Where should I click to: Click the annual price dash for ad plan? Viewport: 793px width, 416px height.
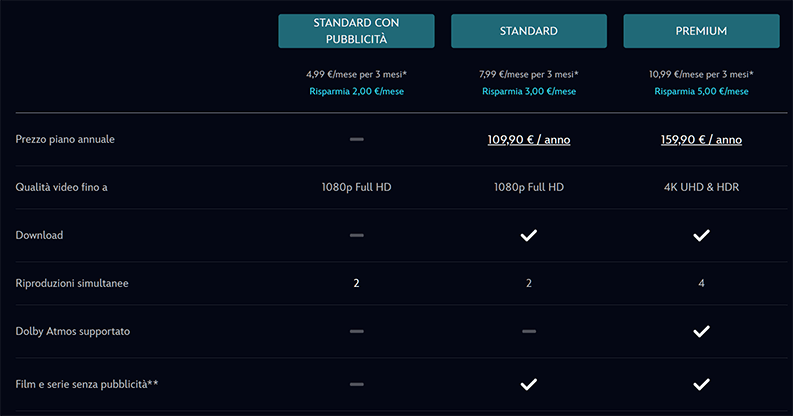pos(356,139)
